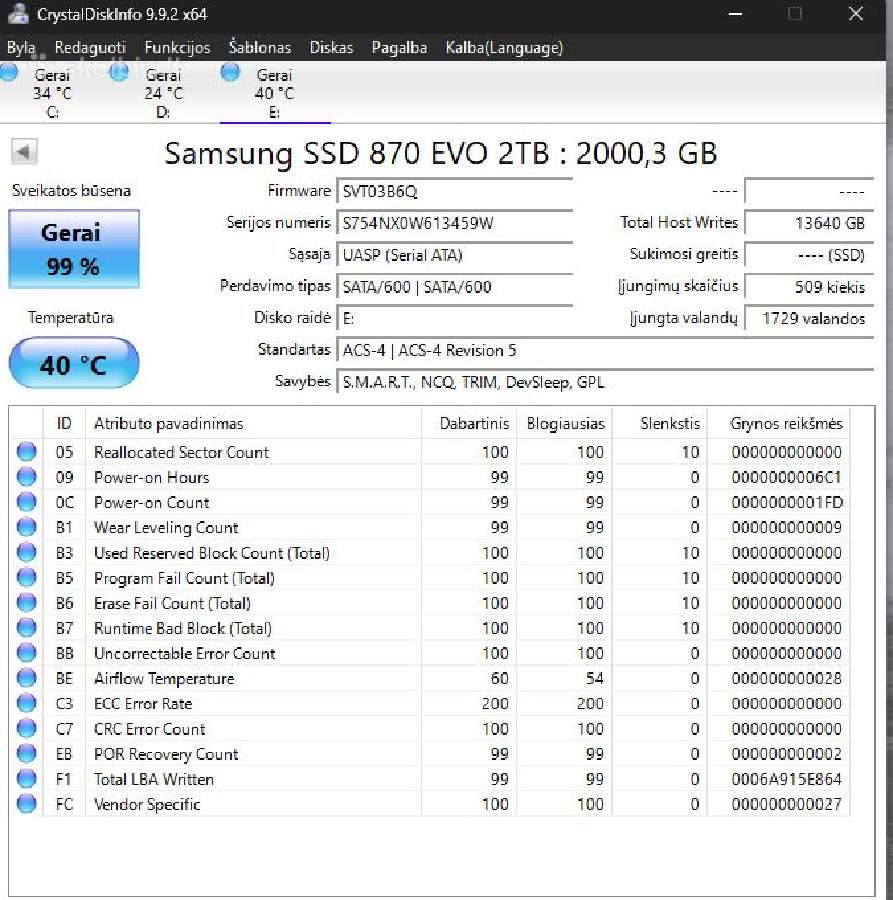The width and height of the screenshot is (893, 900).
Task: Click the Disko raidė field E:
Action: coord(455,319)
